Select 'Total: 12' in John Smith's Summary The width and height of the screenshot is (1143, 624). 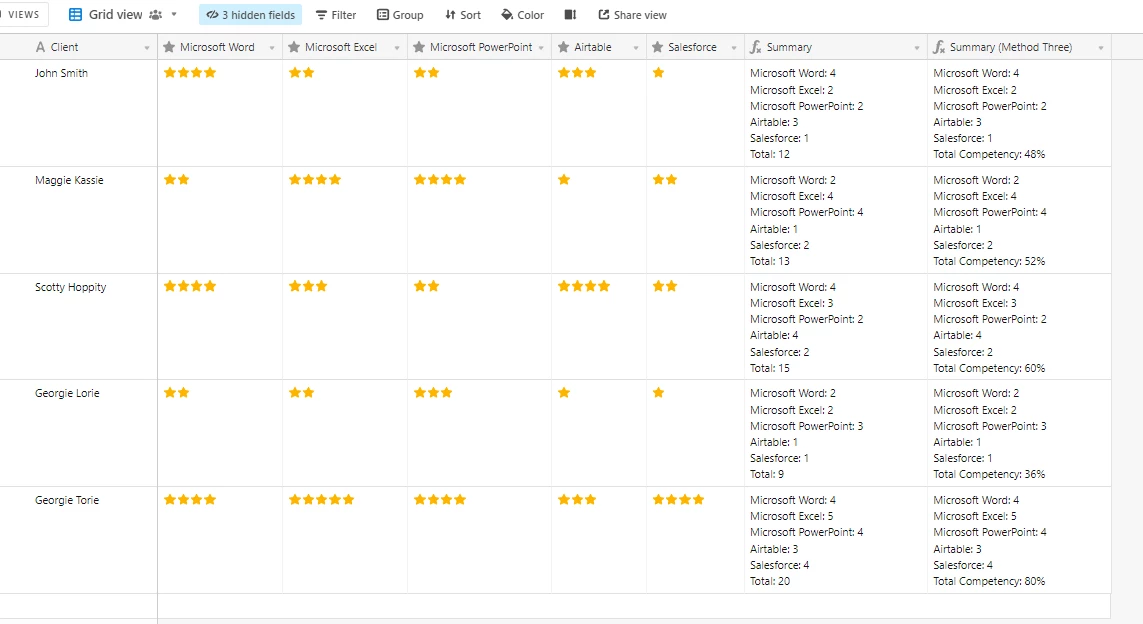(770, 154)
